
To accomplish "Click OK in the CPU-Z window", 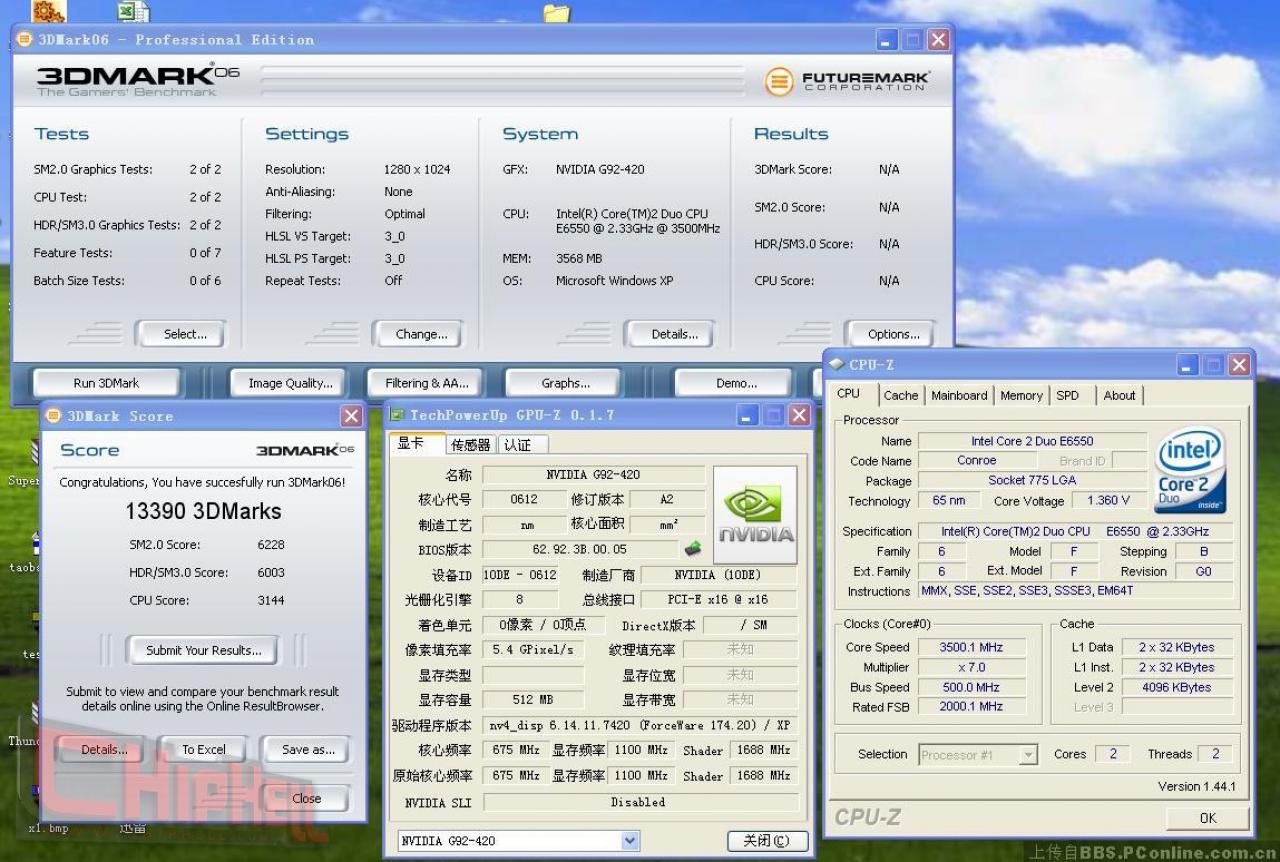I will pyautogui.click(x=1207, y=818).
